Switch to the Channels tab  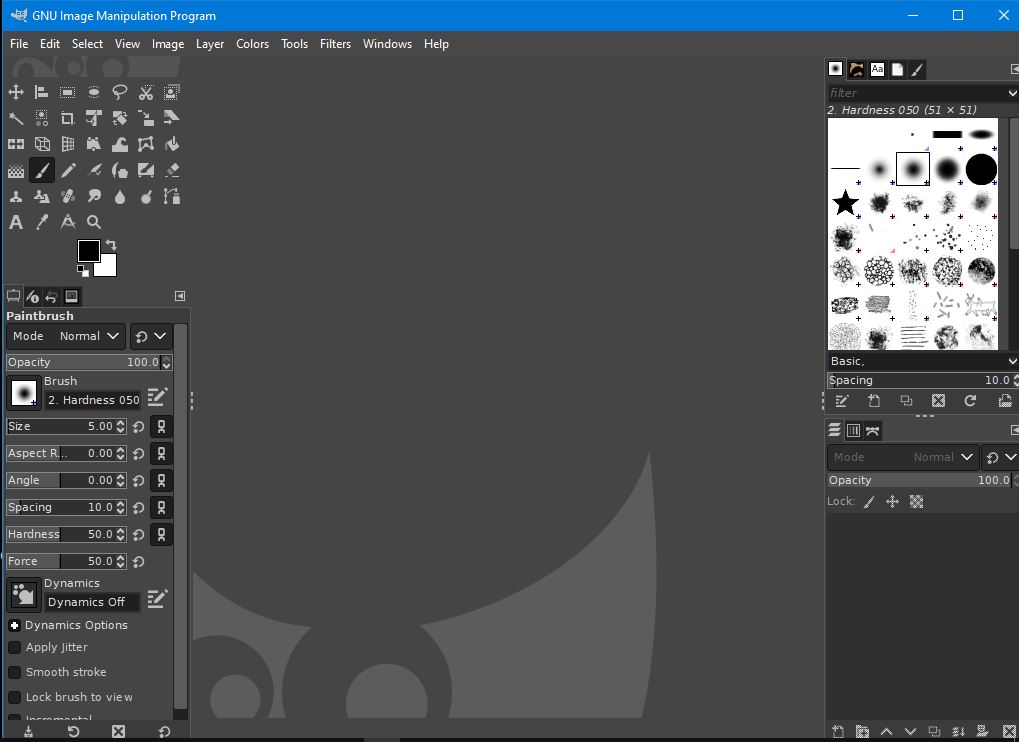point(853,430)
